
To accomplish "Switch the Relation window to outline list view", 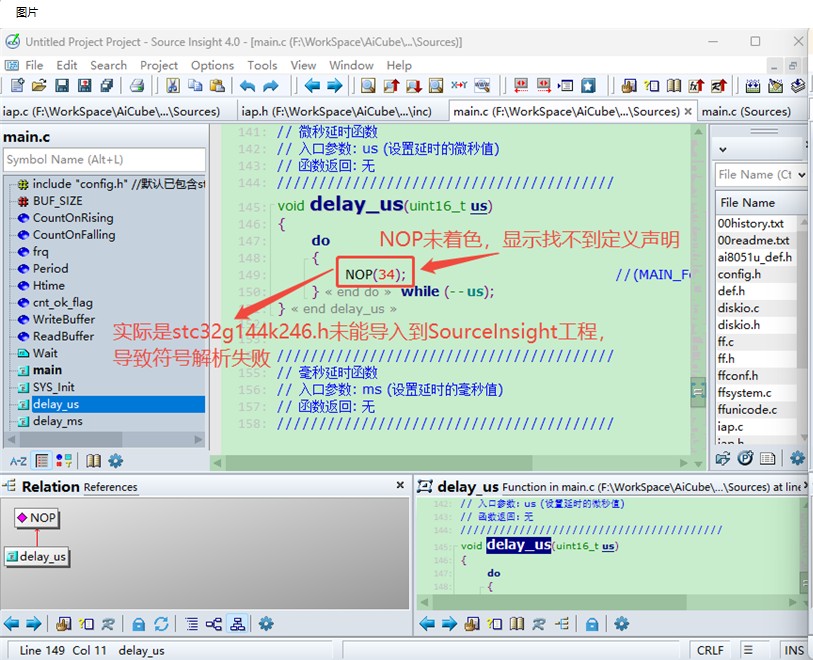I will 192,624.
